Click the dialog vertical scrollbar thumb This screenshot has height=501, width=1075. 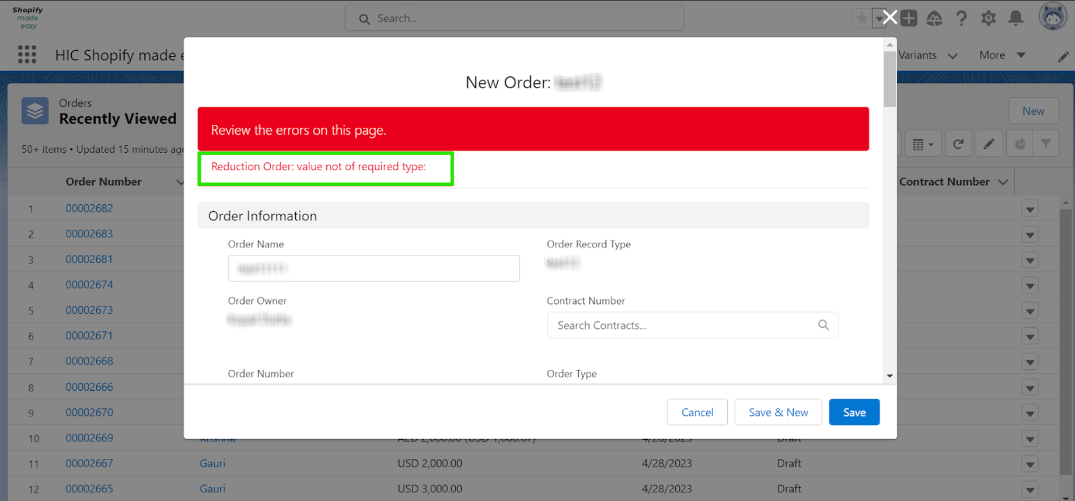[x=890, y=79]
